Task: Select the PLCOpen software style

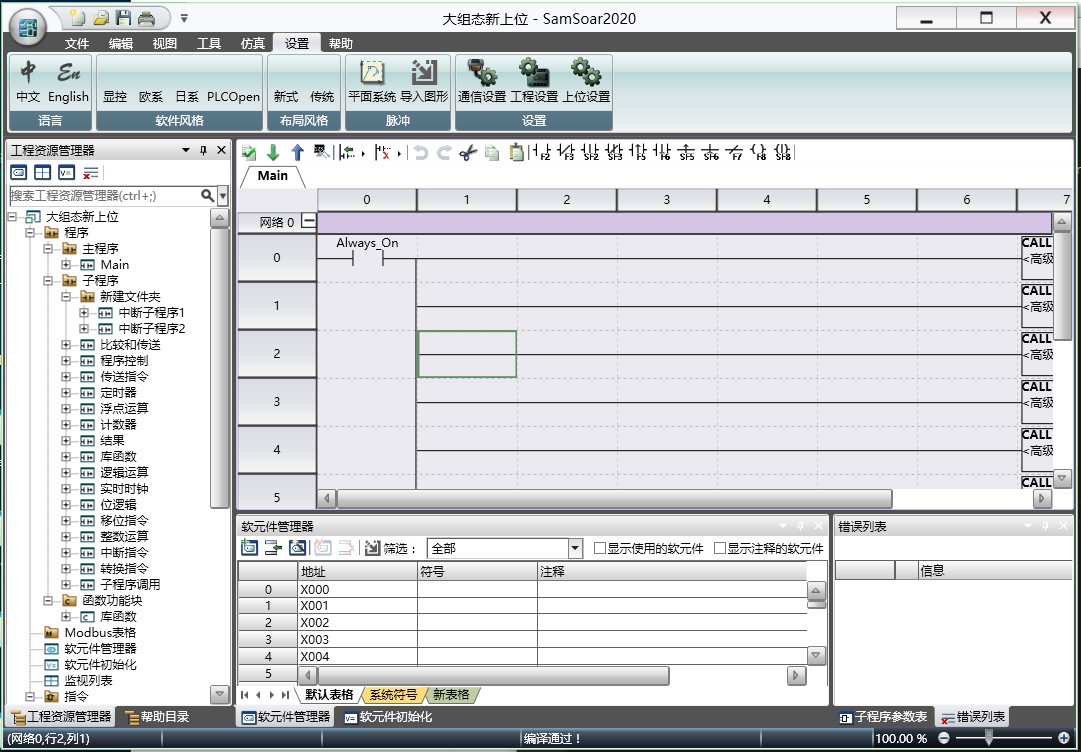Action: point(233,97)
